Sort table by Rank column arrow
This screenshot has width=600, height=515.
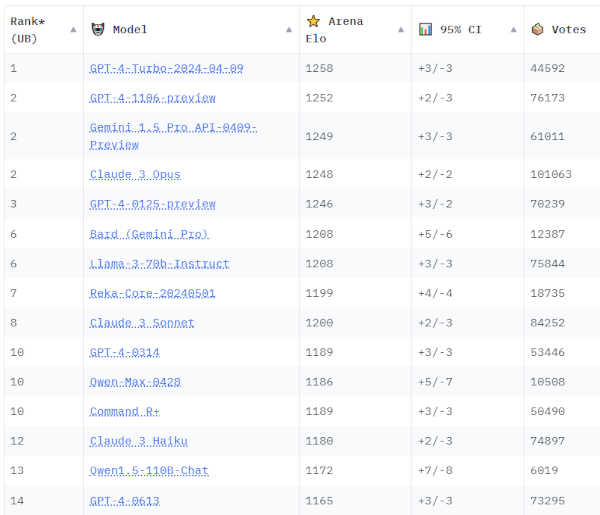pyautogui.click(x=73, y=30)
